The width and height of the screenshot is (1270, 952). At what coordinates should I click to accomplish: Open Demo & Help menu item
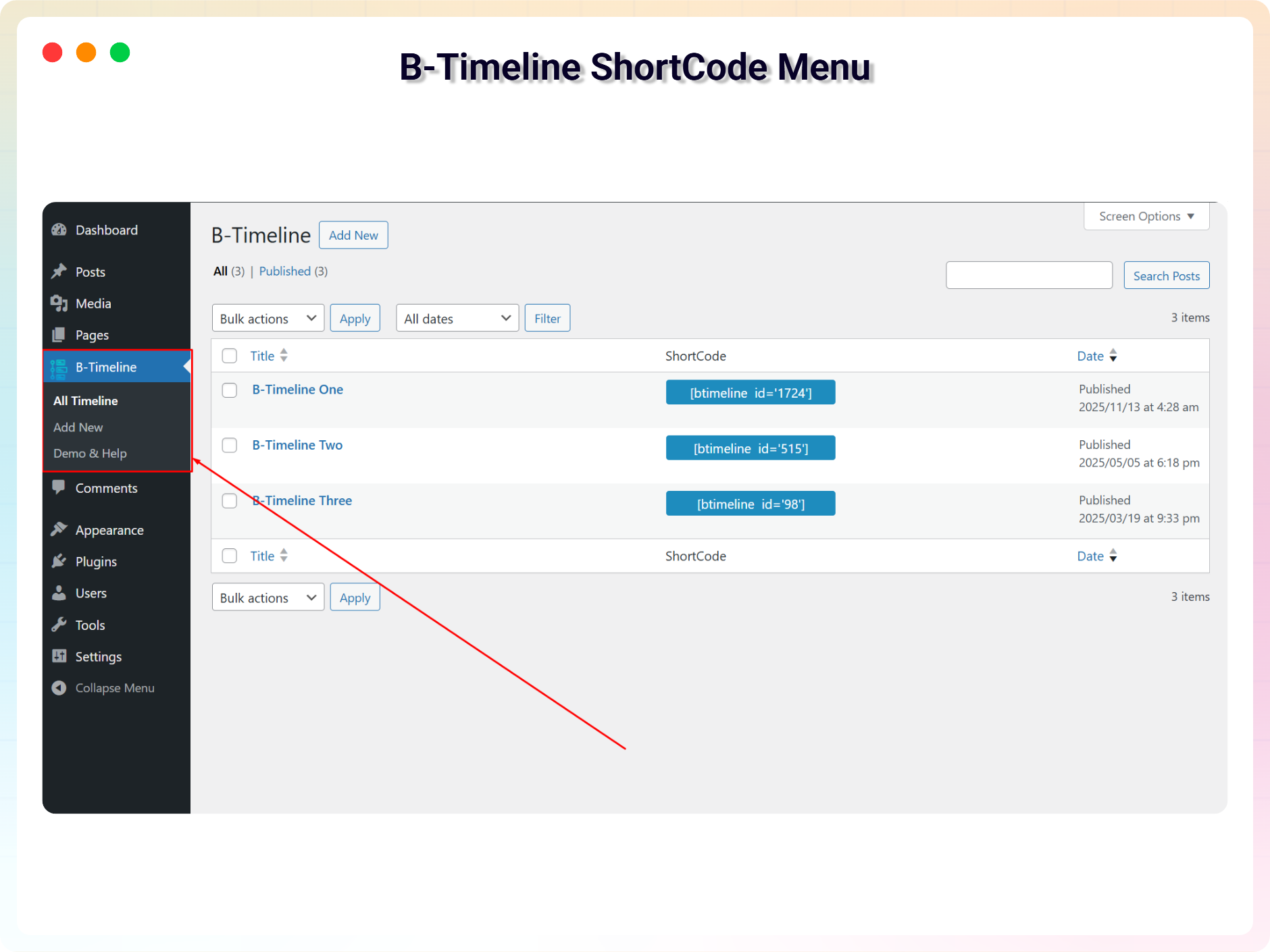(x=90, y=453)
